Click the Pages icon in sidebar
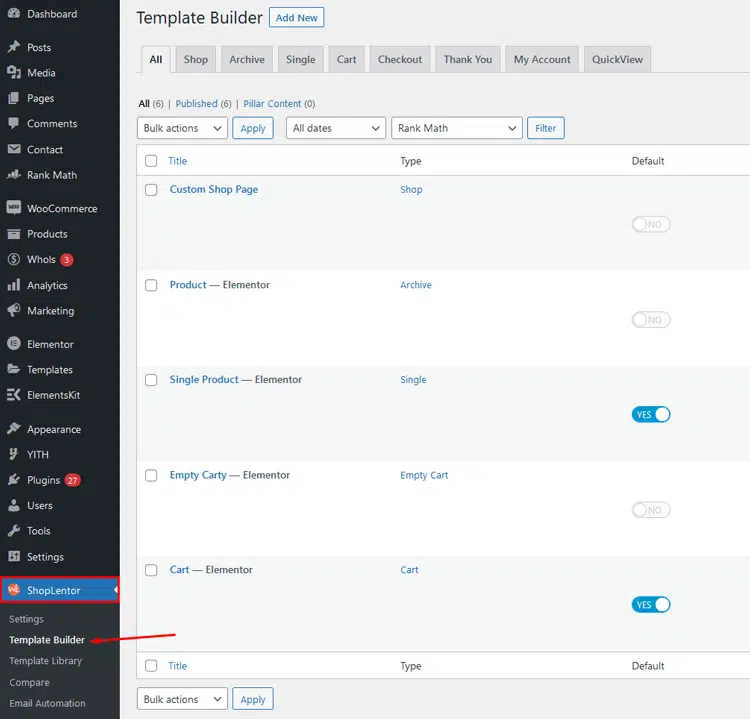The width and height of the screenshot is (750, 719). [14, 98]
